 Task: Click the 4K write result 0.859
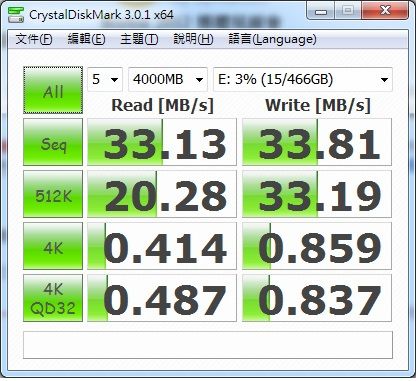point(317,246)
